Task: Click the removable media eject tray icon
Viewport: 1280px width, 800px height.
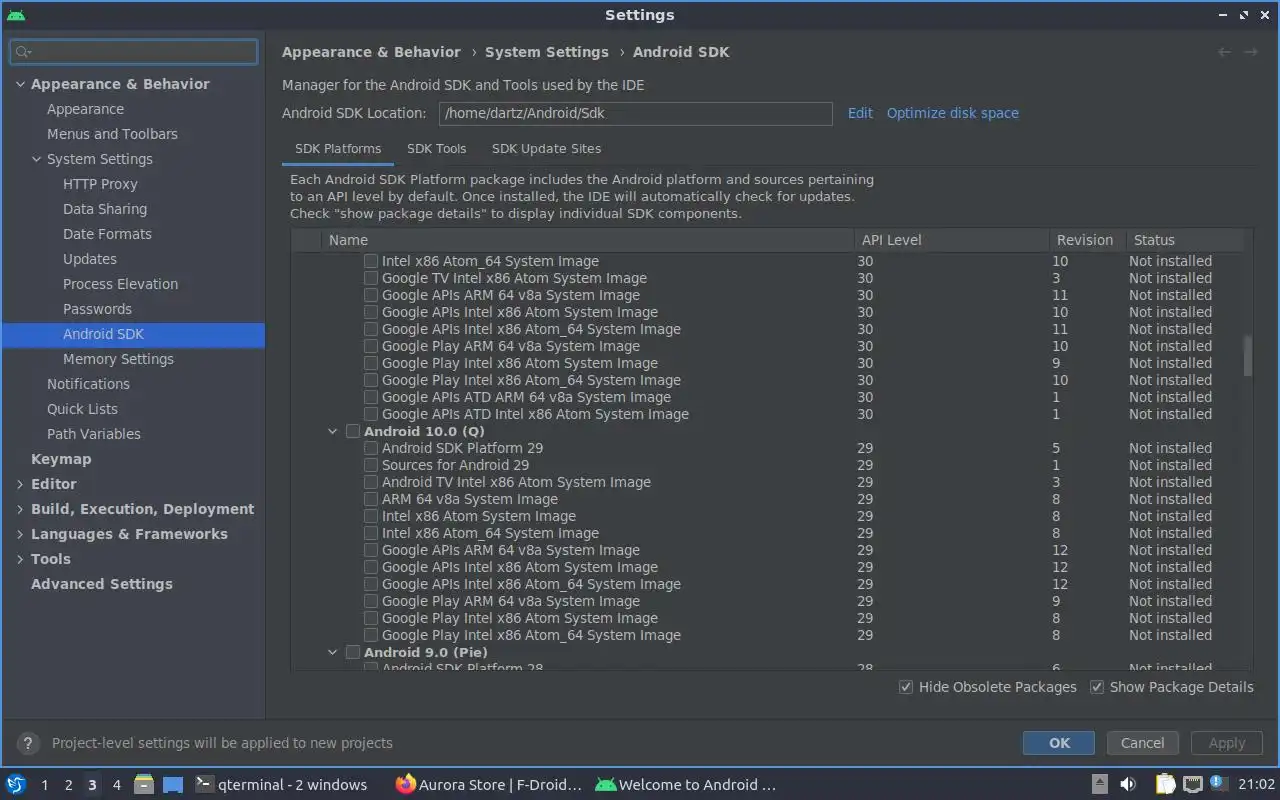Action: pos(1099,784)
